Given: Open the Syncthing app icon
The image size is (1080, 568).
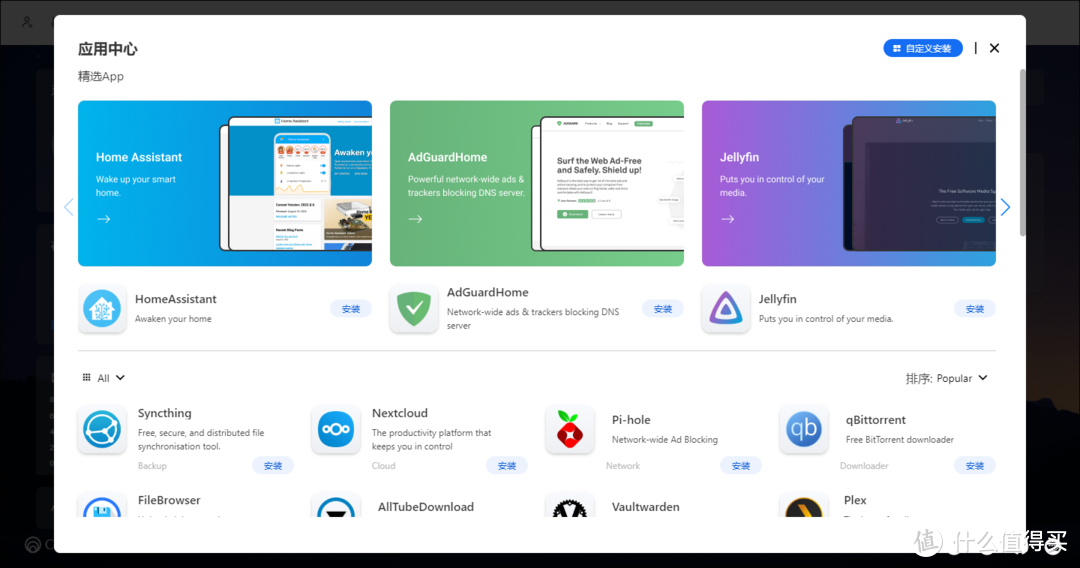Looking at the screenshot, I should pyautogui.click(x=102, y=429).
